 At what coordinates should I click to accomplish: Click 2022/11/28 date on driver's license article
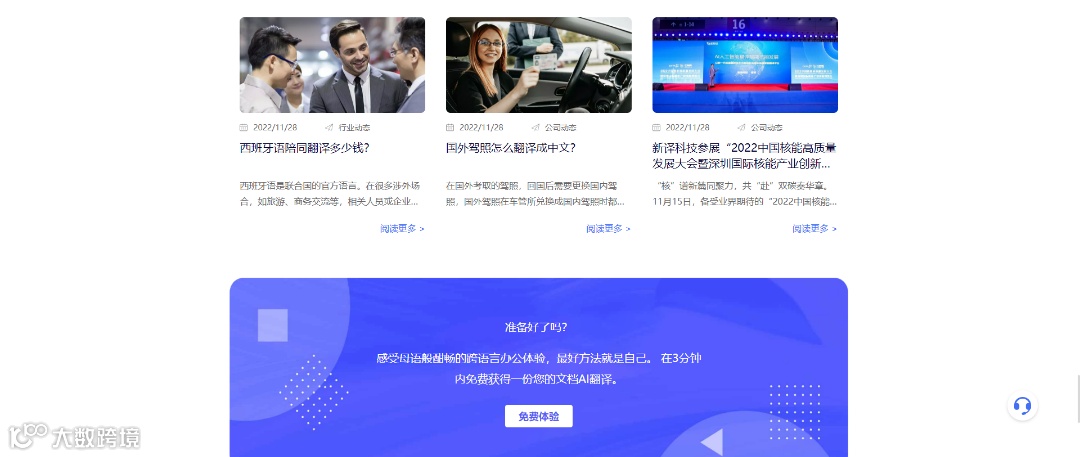481,128
